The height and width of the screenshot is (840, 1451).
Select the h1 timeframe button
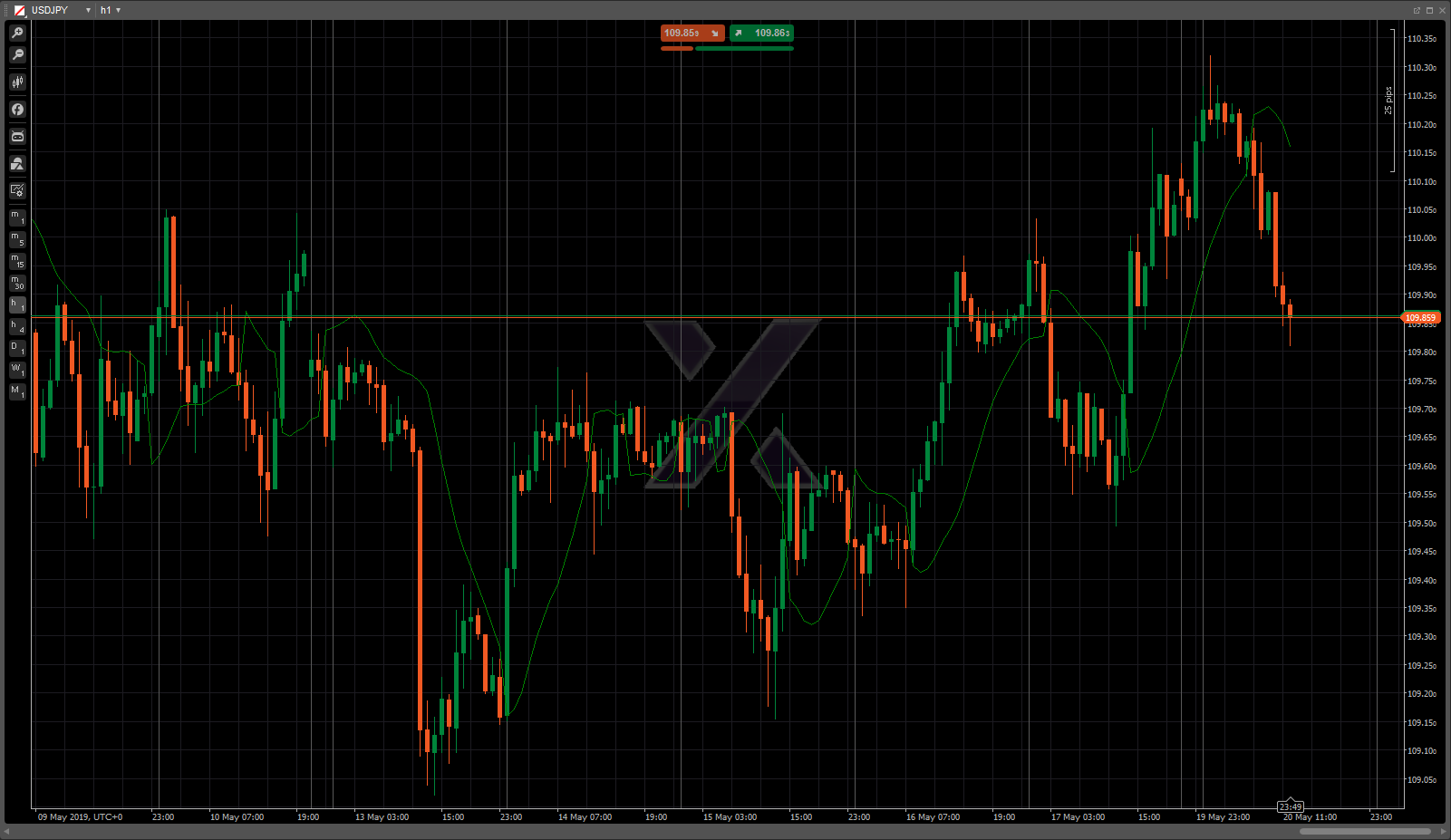[17, 304]
